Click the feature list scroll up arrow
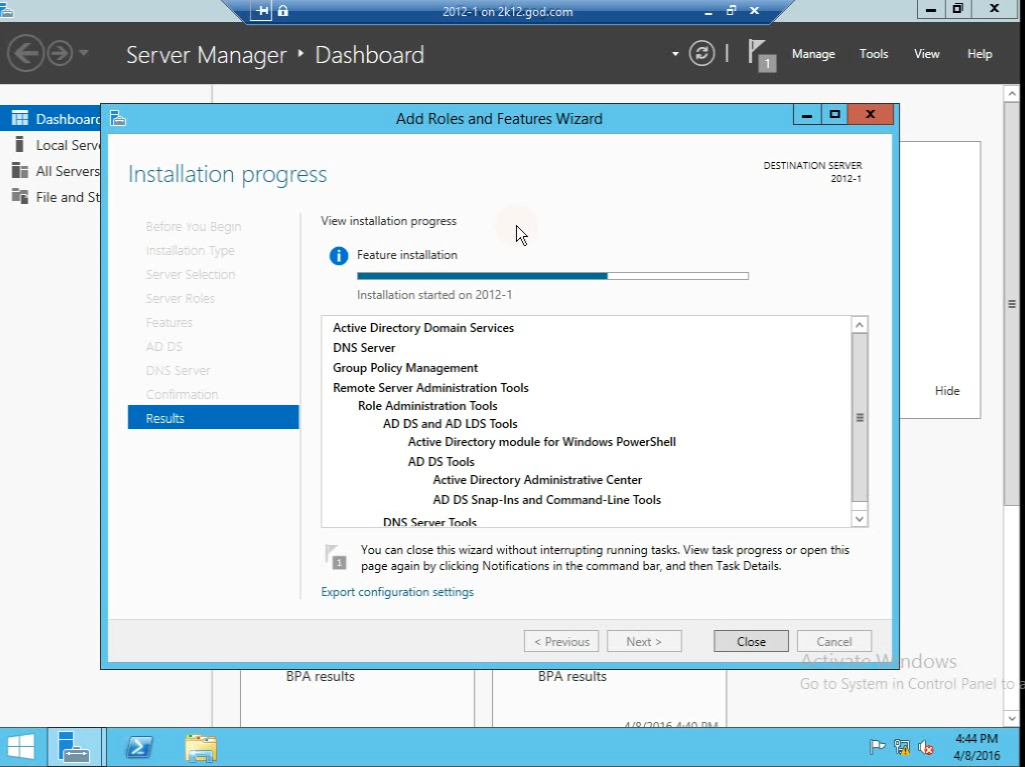The image size is (1025, 767). point(860,325)
